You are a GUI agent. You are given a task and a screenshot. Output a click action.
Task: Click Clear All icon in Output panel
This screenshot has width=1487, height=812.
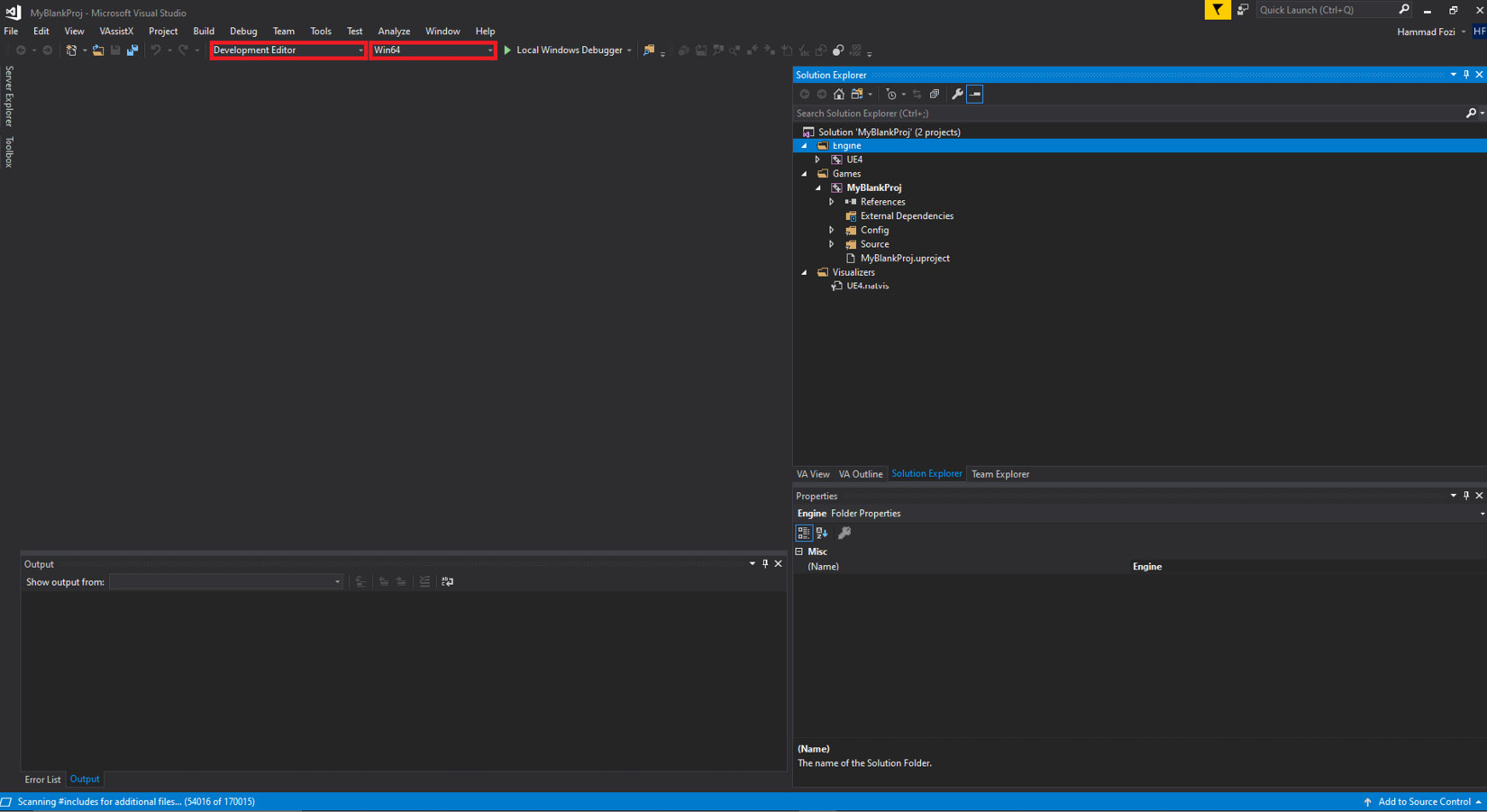coord(424,582)
